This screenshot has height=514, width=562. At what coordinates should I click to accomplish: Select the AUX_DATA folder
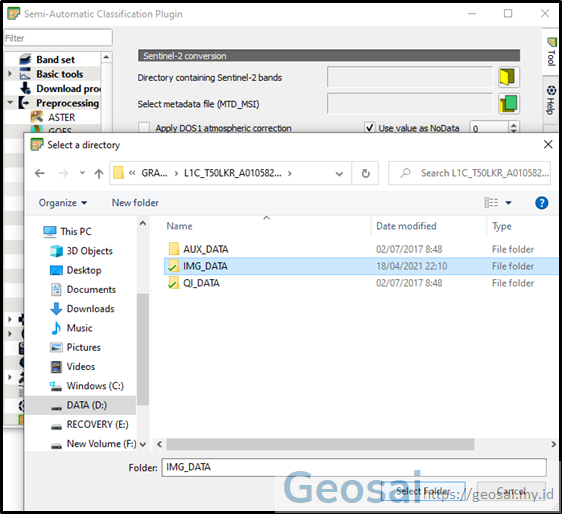[206, 249]
